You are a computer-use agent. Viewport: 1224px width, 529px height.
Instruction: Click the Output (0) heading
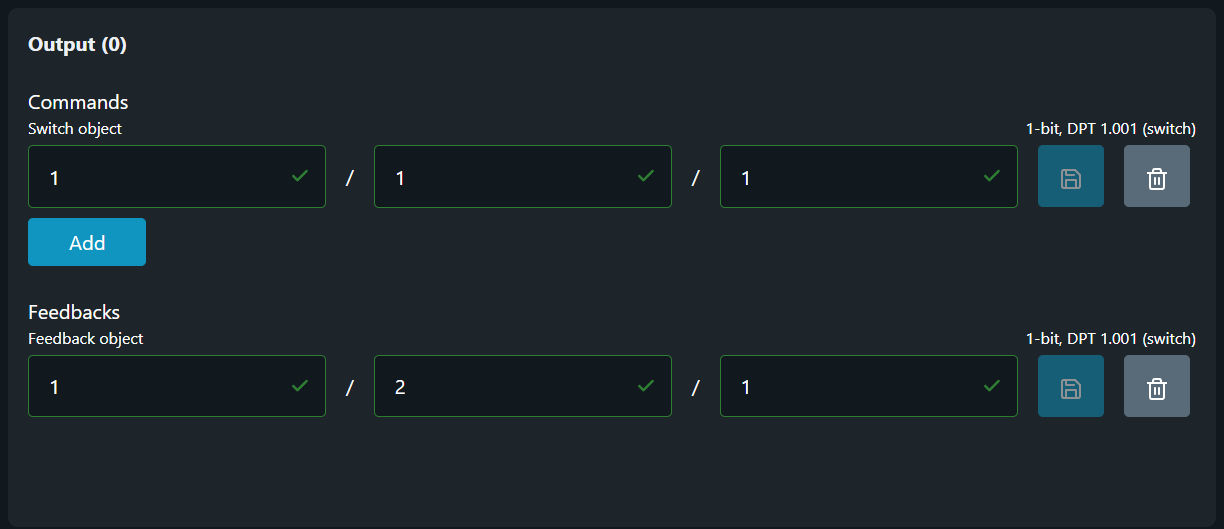77,45
